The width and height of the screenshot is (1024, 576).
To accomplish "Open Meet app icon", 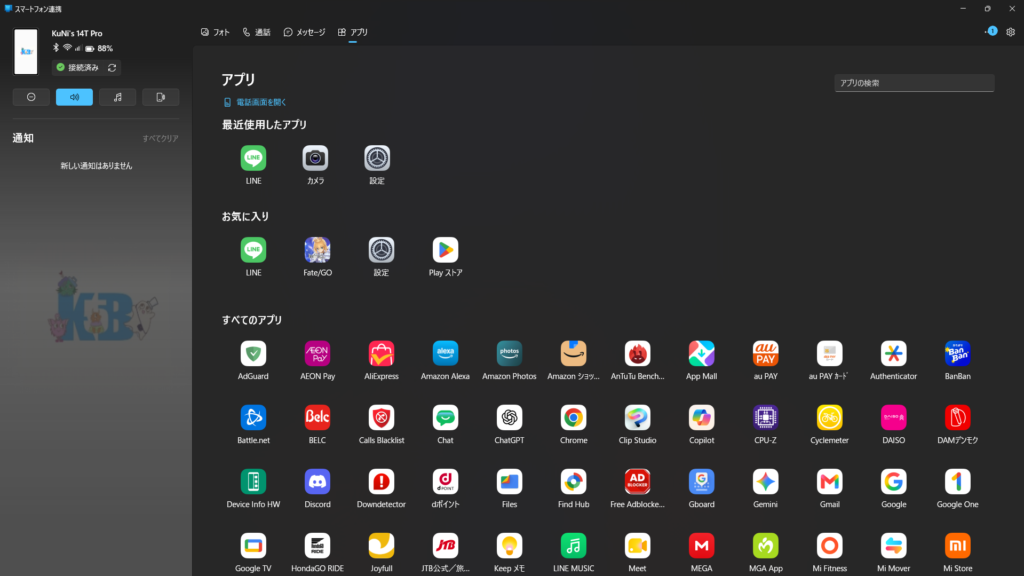I will (637, 545).
